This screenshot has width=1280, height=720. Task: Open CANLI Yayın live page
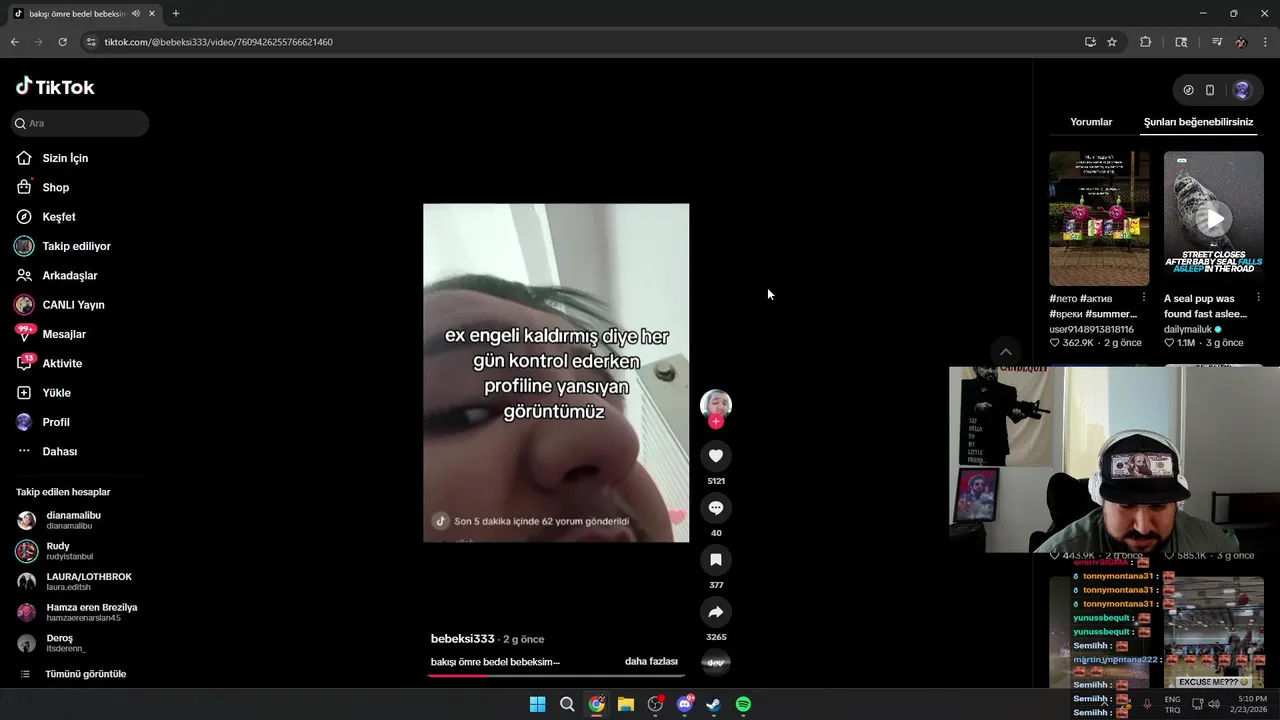tap(73, 305)
